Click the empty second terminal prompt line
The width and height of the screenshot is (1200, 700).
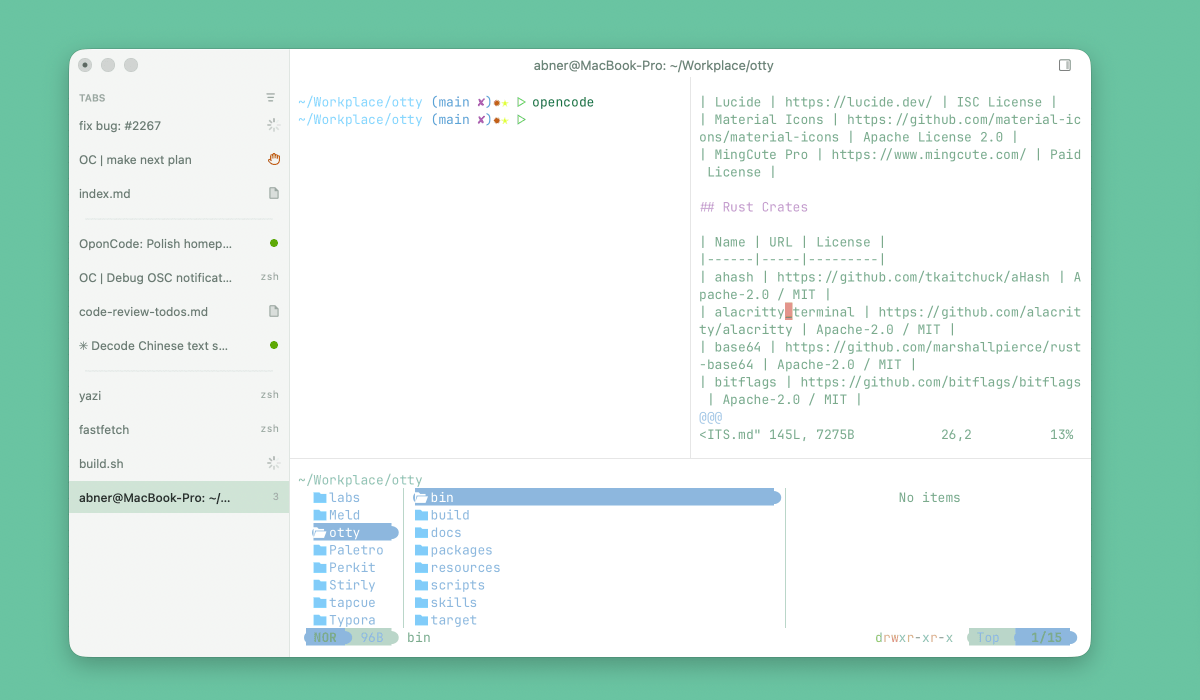point(412,120)
